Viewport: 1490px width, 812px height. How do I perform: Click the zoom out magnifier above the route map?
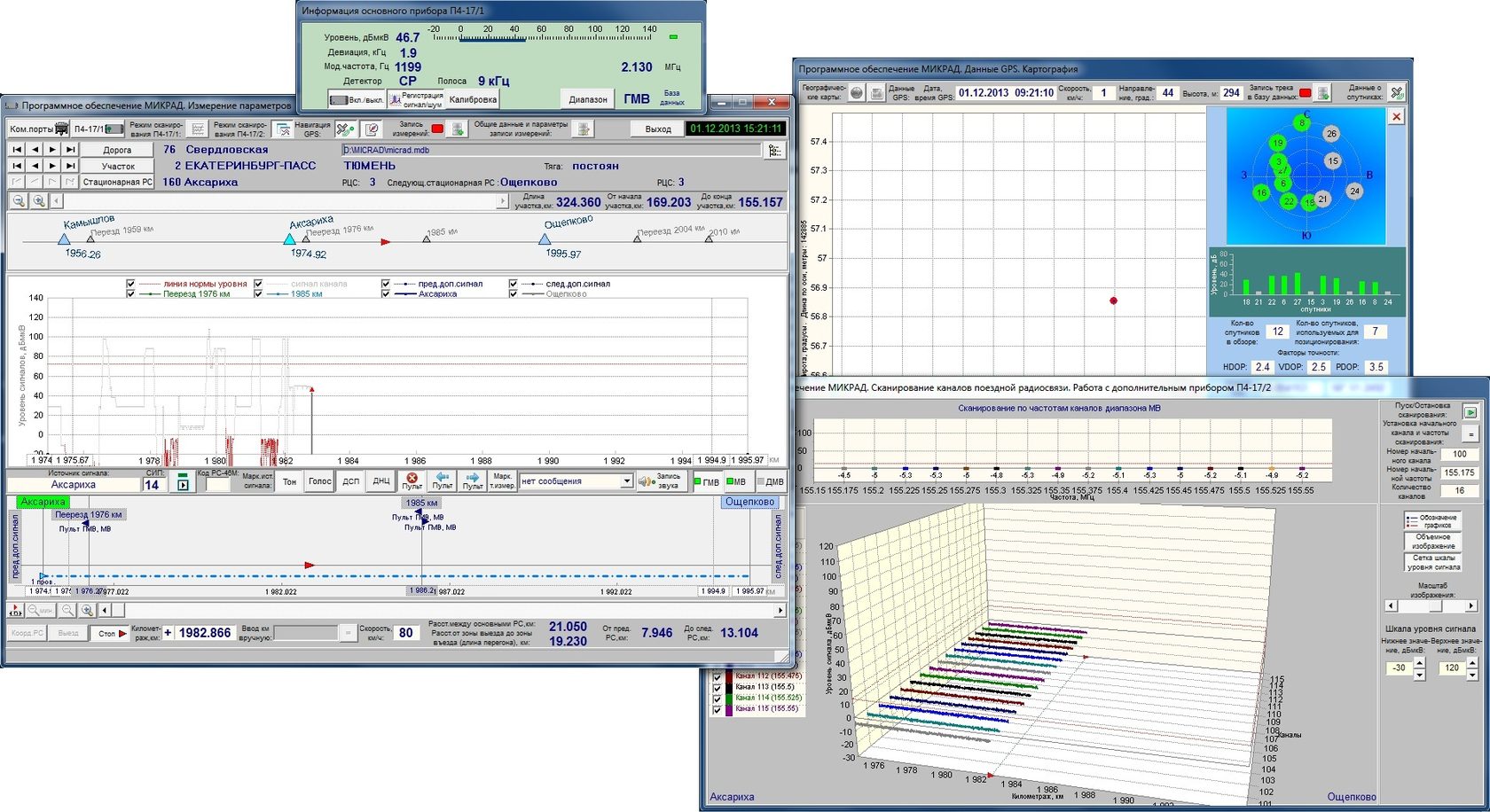point(20,201)
